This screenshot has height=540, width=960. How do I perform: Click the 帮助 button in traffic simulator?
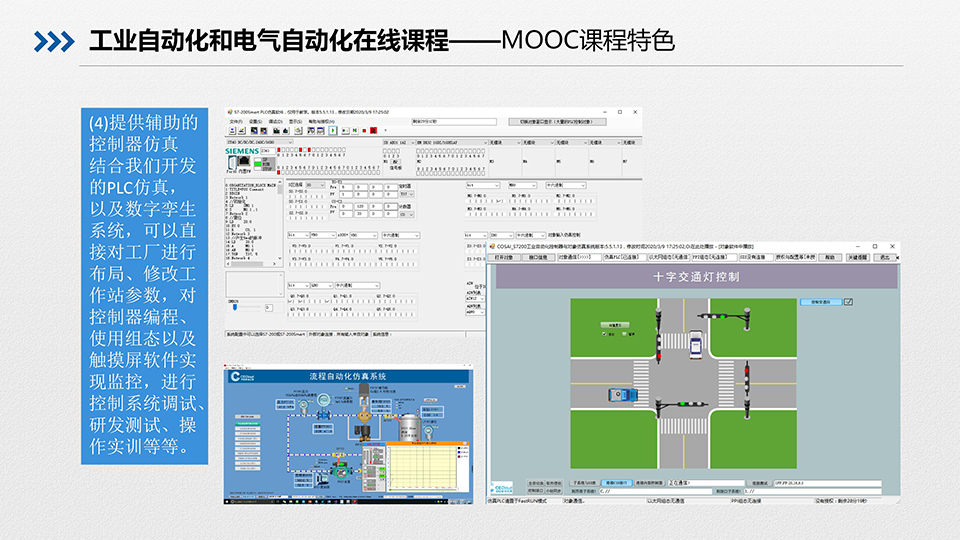tap(830, 257)
